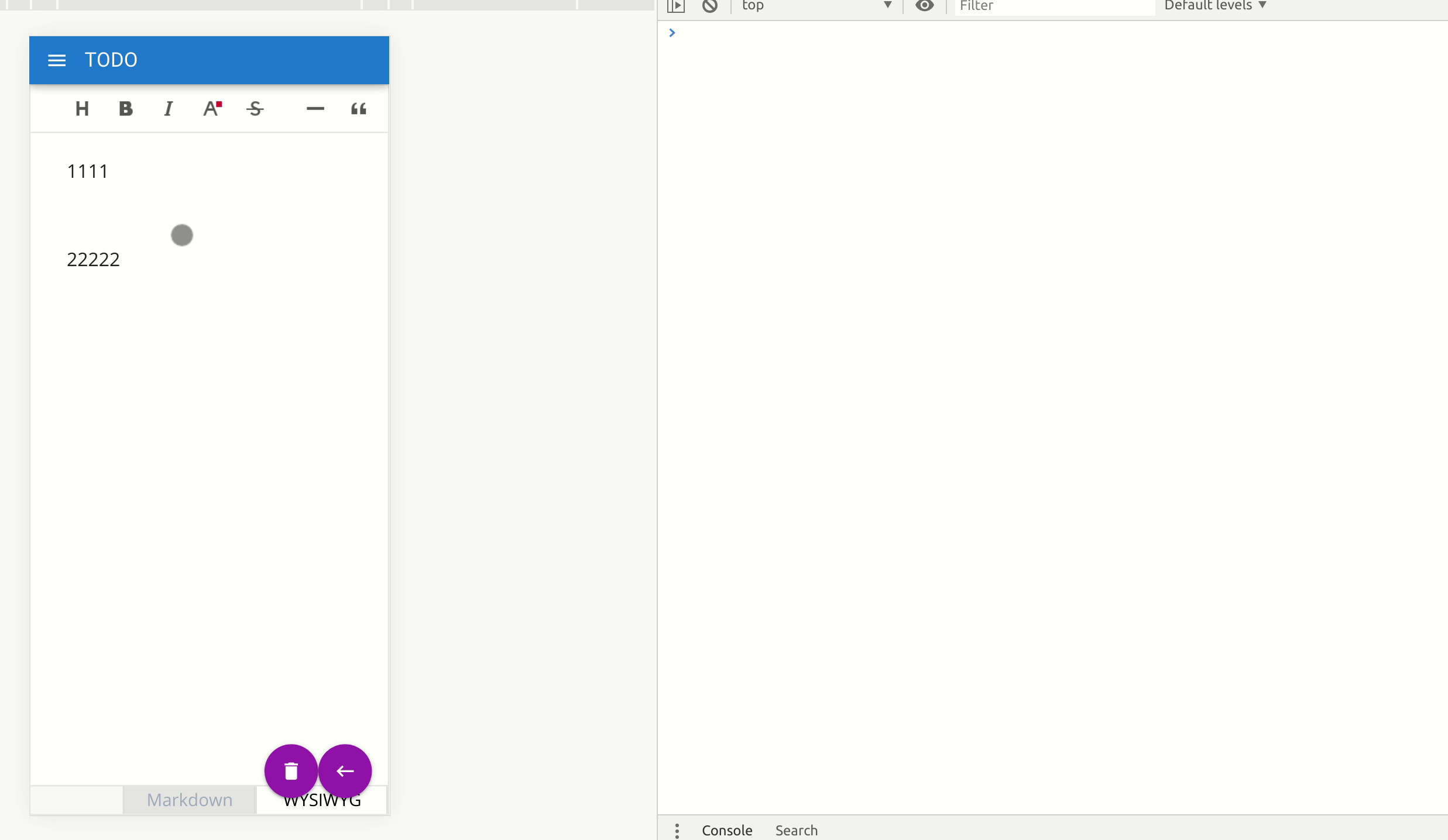Insert a horizontal line
The image size is (1448, 840).
pos(315,109)
